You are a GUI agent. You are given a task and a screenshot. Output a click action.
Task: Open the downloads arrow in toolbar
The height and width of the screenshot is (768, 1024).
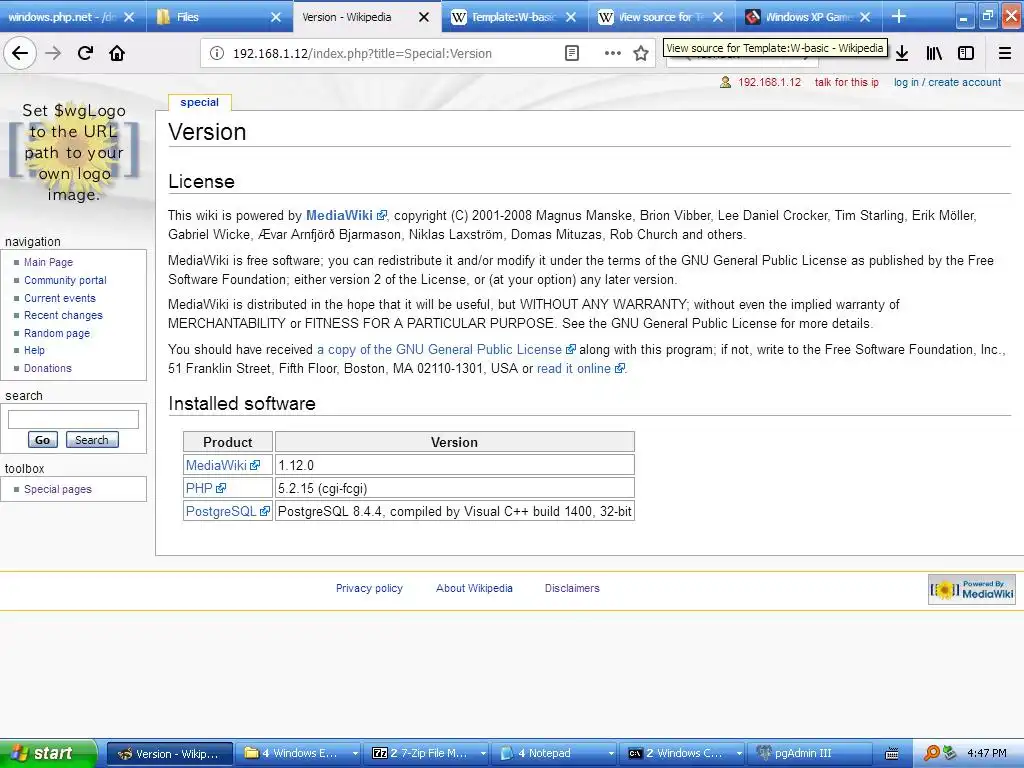tap(902, 54)
